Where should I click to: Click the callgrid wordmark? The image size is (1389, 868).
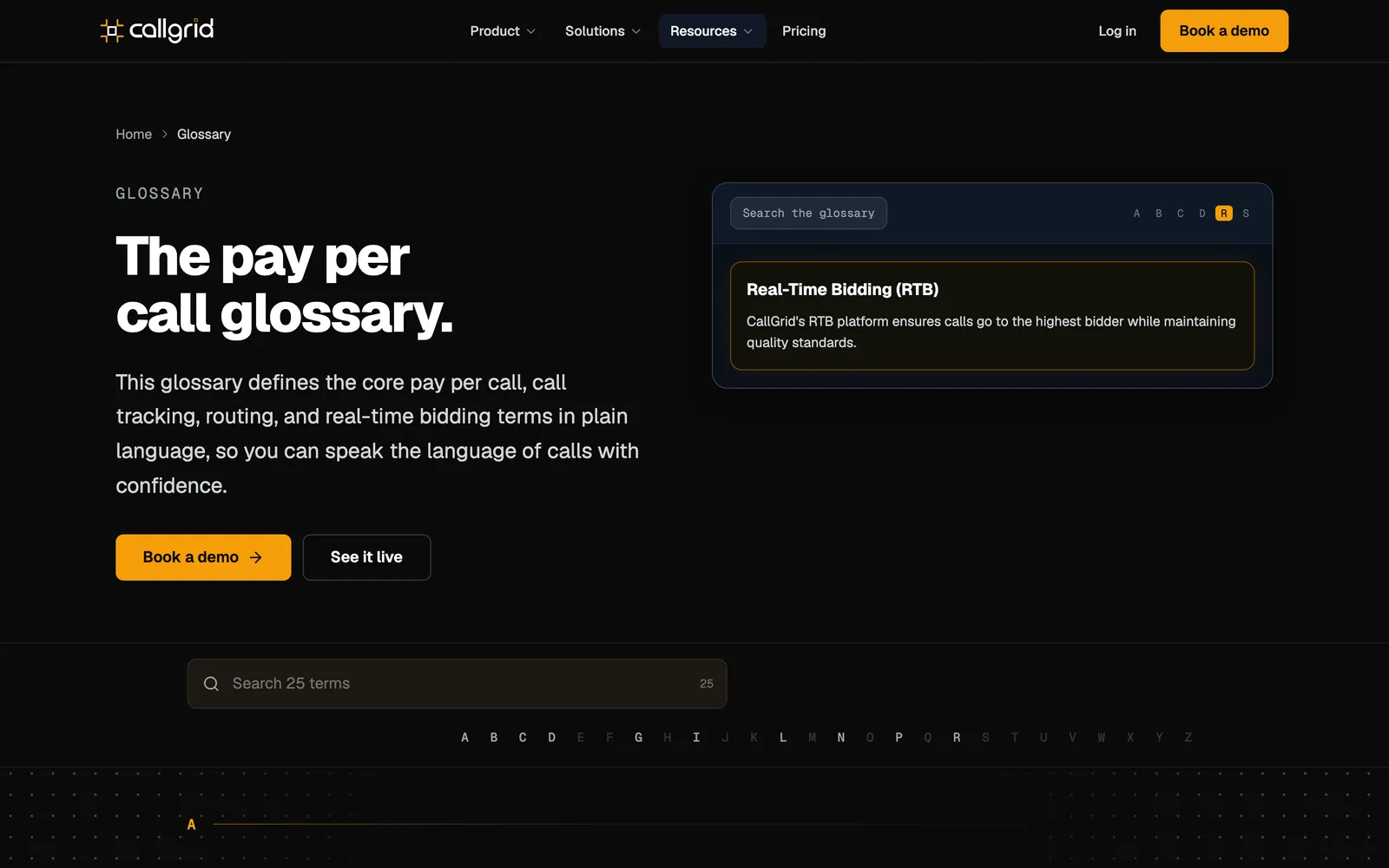click(x=171, y=30)
